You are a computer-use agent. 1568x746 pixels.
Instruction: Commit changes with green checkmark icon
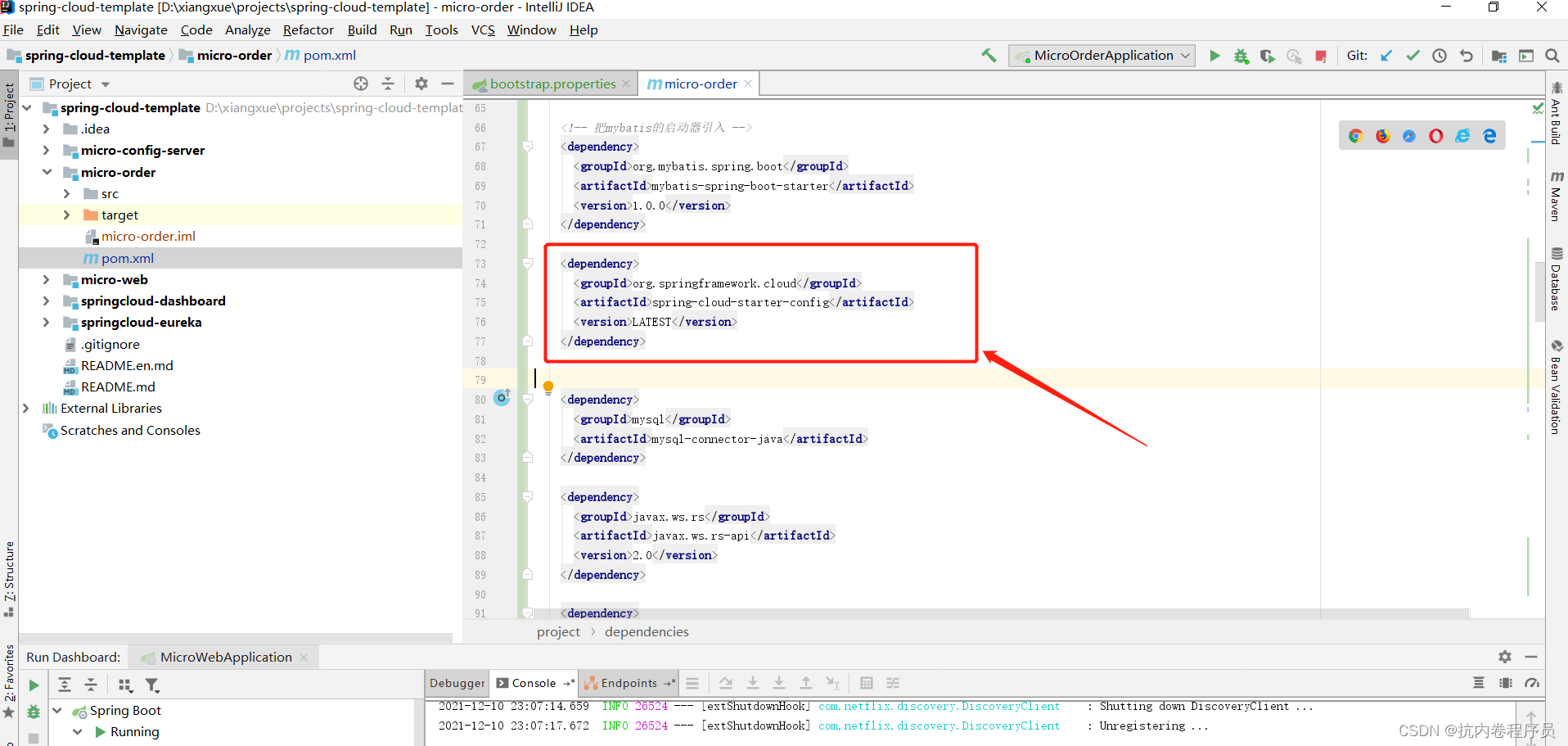tap(1413, 56)
